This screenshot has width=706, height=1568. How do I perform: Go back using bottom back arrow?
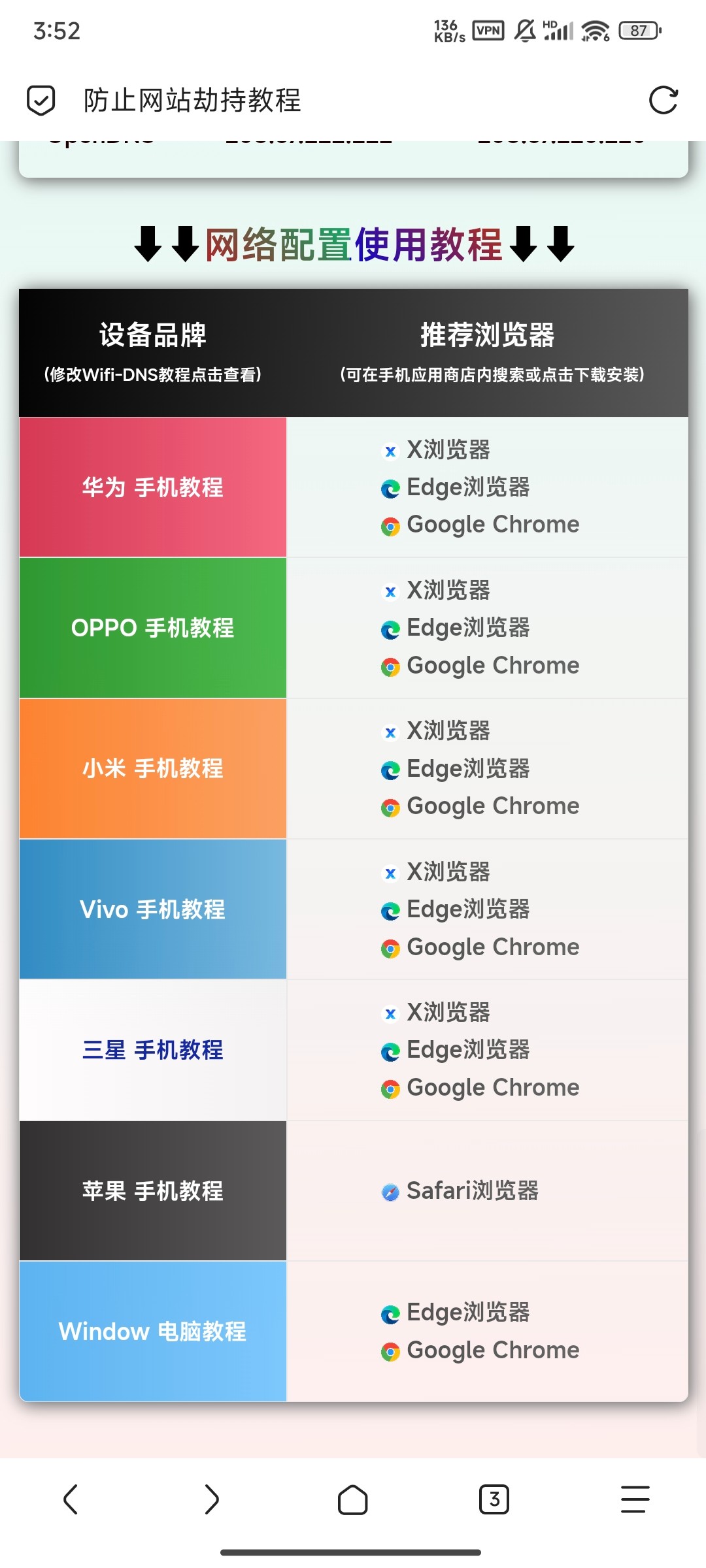71,1499
